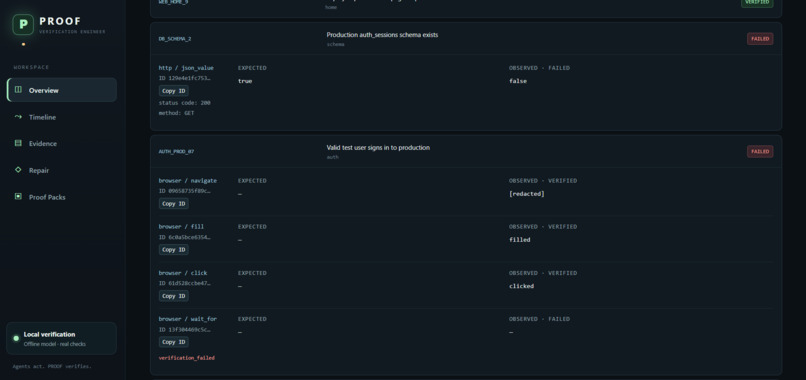Click the "browser / click" label
Image resolution: width=806 pixels, height=380 pixels.
183,273
